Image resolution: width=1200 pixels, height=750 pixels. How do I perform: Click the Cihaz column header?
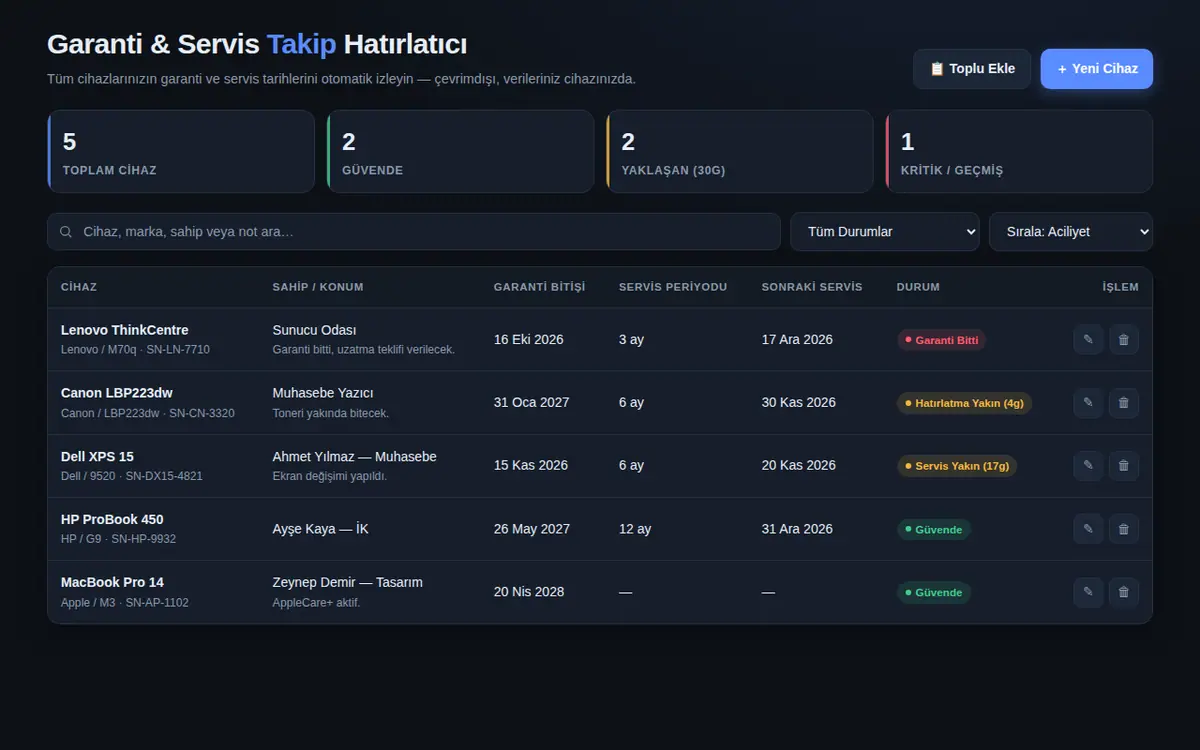click(x=79, y=287)
